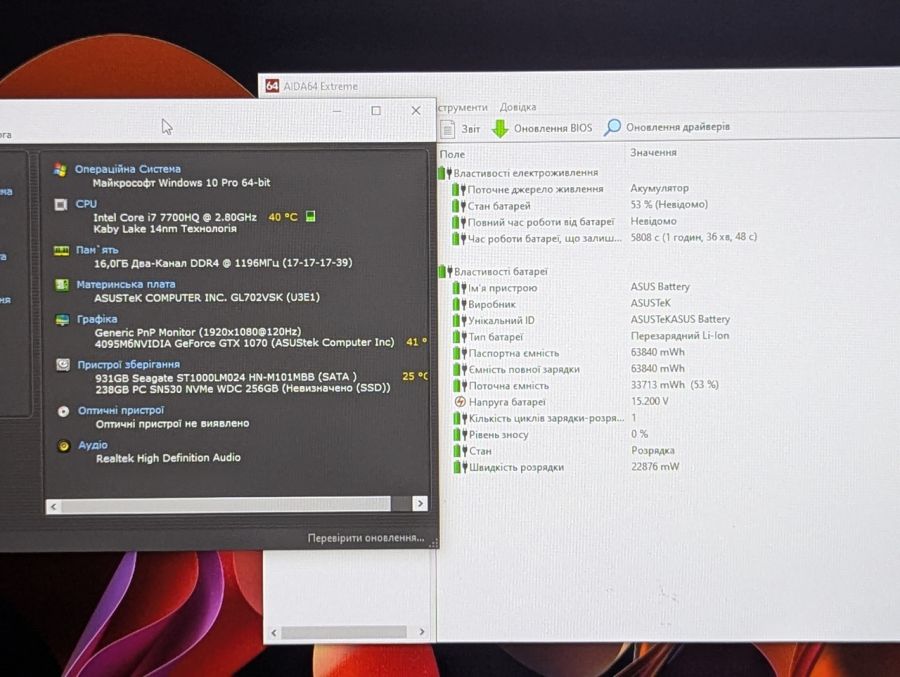Select the Час роботи батареї, що залиш... row
The height and width of the screenshot is (677, 900).
pyautogui.click(x=605, y=238)
